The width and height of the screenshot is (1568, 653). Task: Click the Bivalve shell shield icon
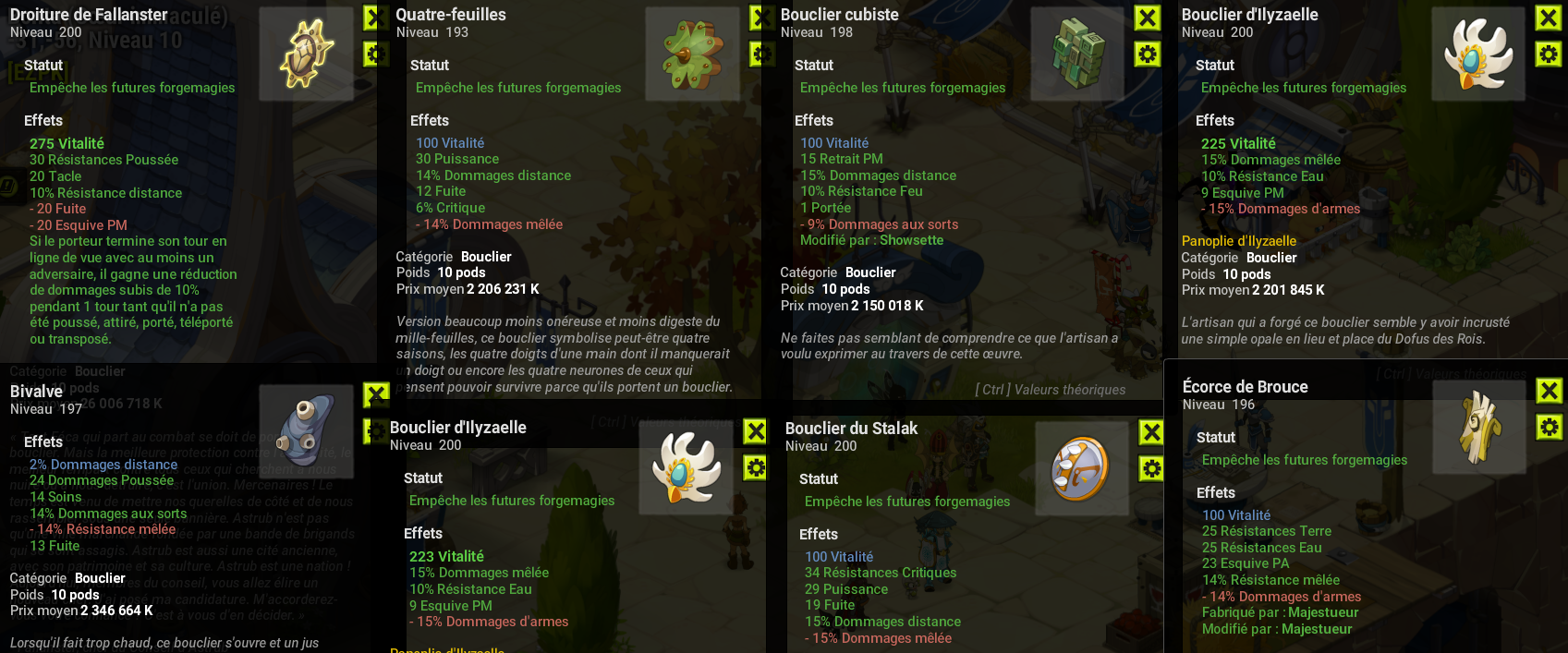coord(307,431)
